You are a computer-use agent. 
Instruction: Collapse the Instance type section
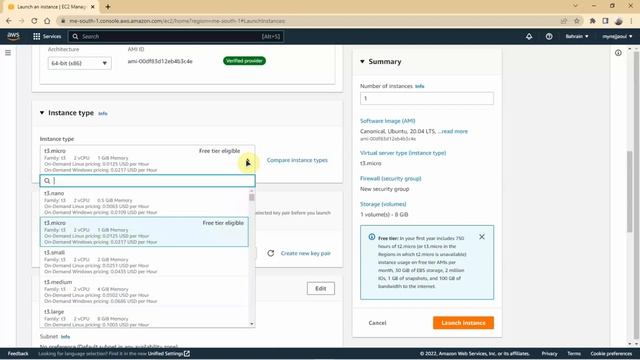click(42, 113)
